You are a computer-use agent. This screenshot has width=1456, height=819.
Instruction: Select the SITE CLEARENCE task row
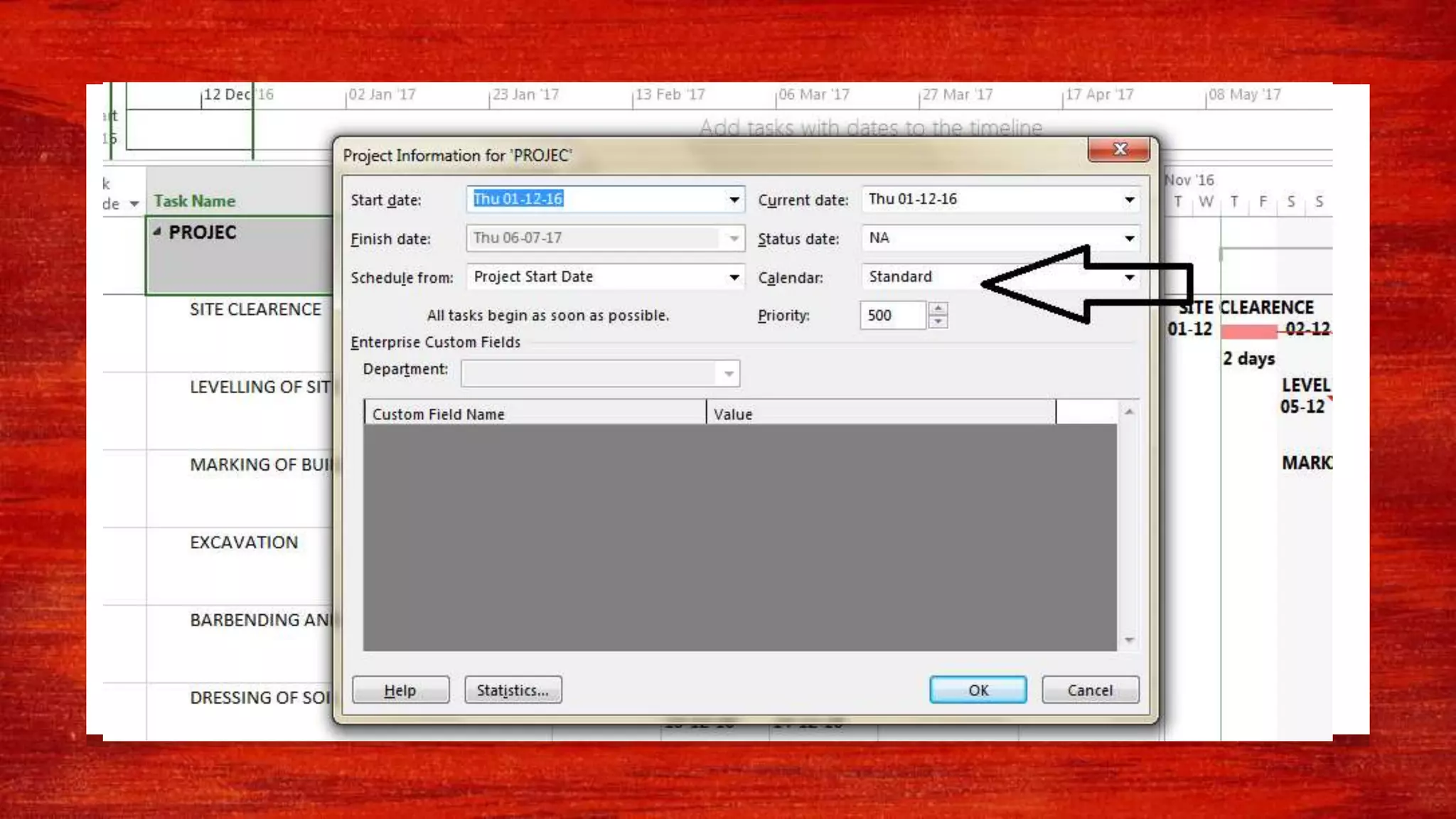pyautogui.click(x=255, y=310)
